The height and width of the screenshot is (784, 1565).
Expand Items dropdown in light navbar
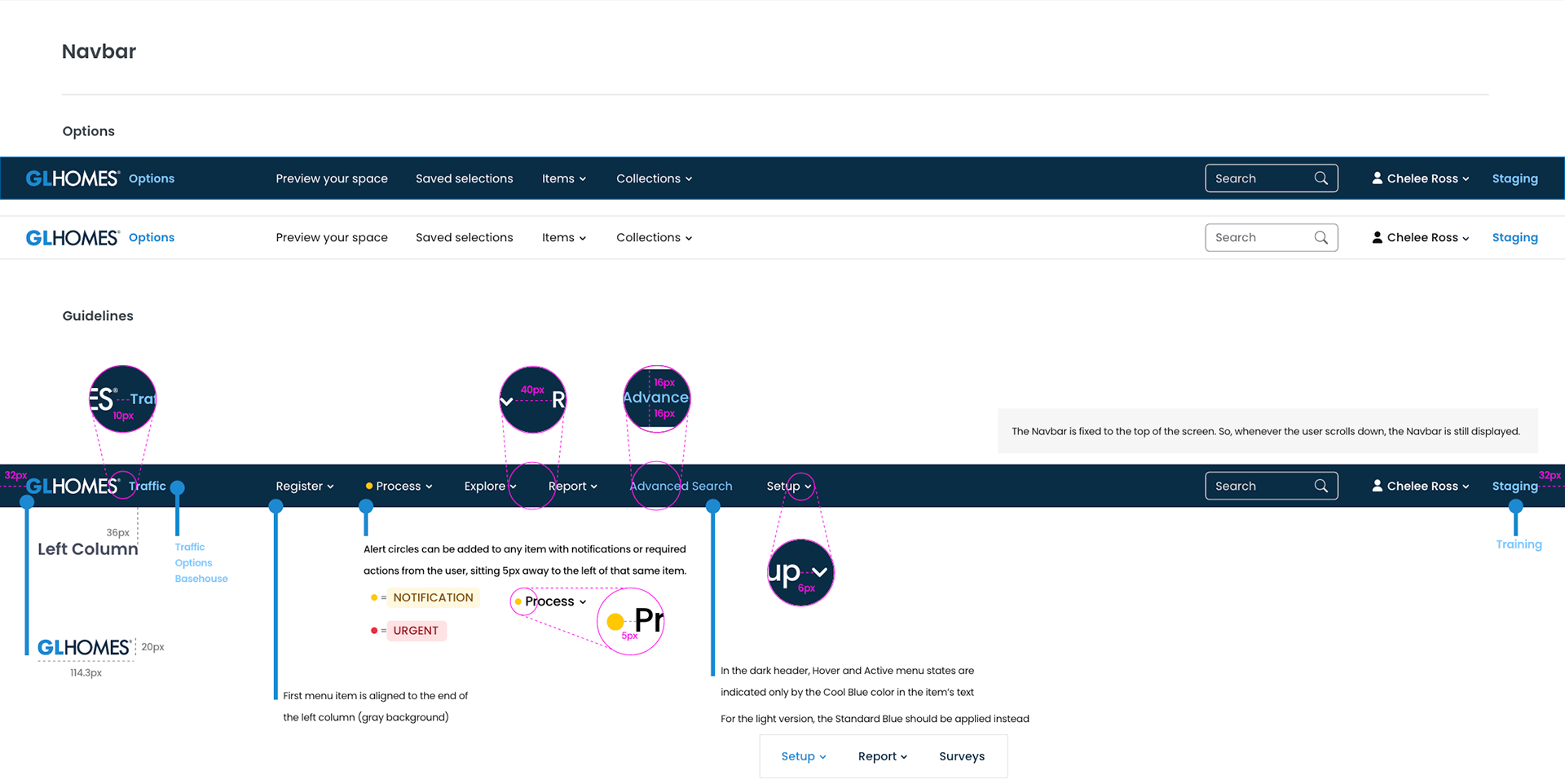[564, 238]
